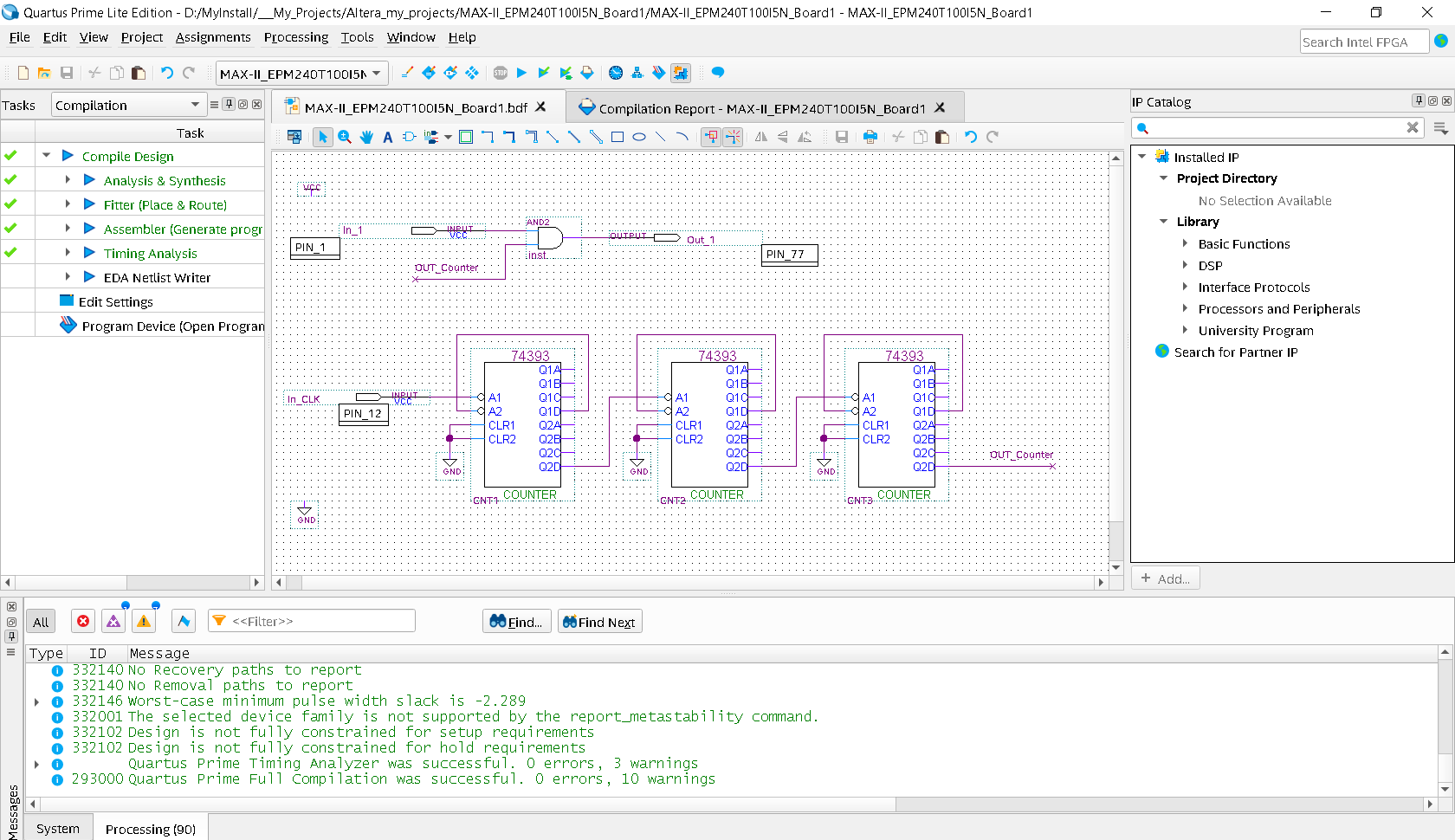Toggle the All messages filter
This screenshot has width=1455, height=840.
(x=41, y=622)
